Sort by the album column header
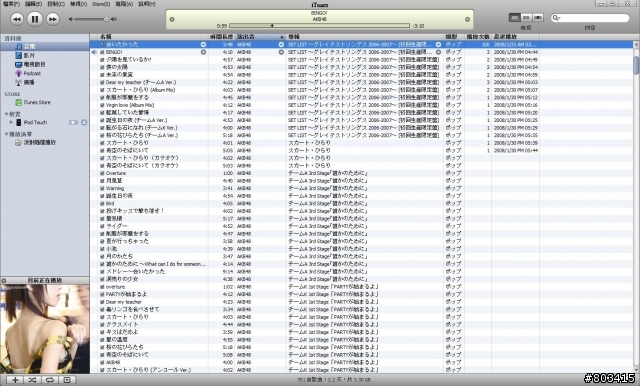The width and height of the screenshot is (640, 386). (365, 37)
